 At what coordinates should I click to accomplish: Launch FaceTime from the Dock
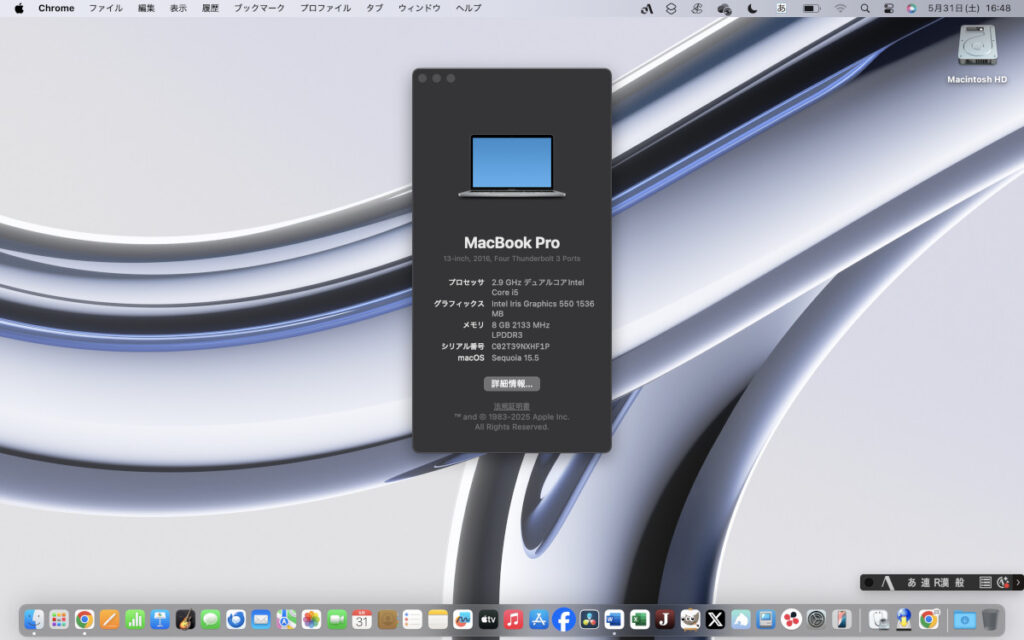pyautogui.click(x=337, y=619)
